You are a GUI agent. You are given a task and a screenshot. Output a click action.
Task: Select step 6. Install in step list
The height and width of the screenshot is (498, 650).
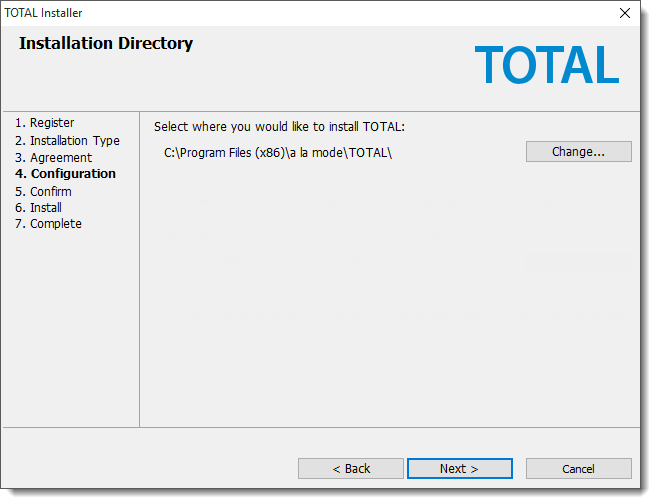(x=38, y=207)
